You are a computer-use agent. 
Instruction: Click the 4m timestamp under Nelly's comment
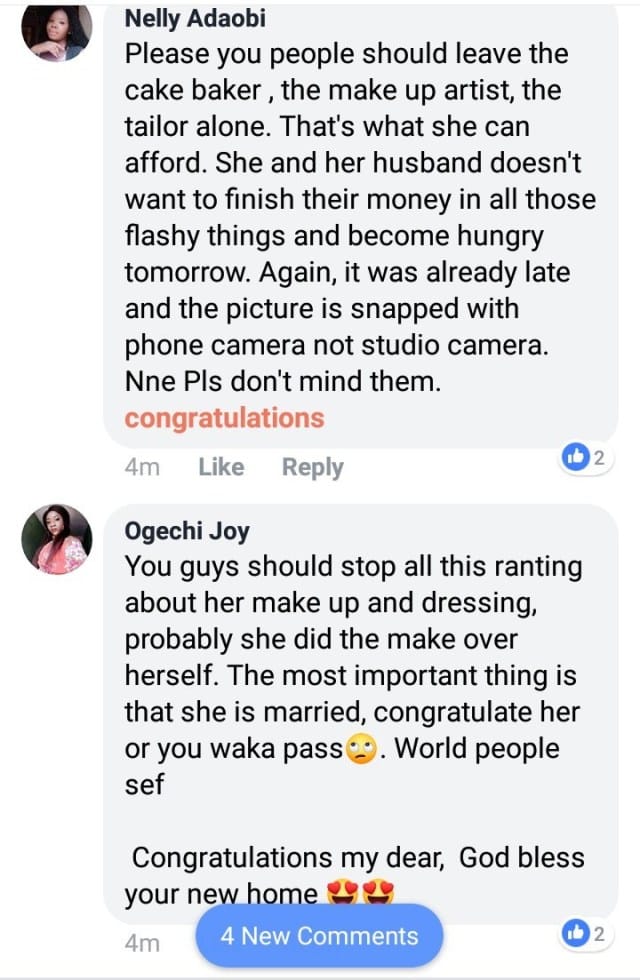(141, 467)
